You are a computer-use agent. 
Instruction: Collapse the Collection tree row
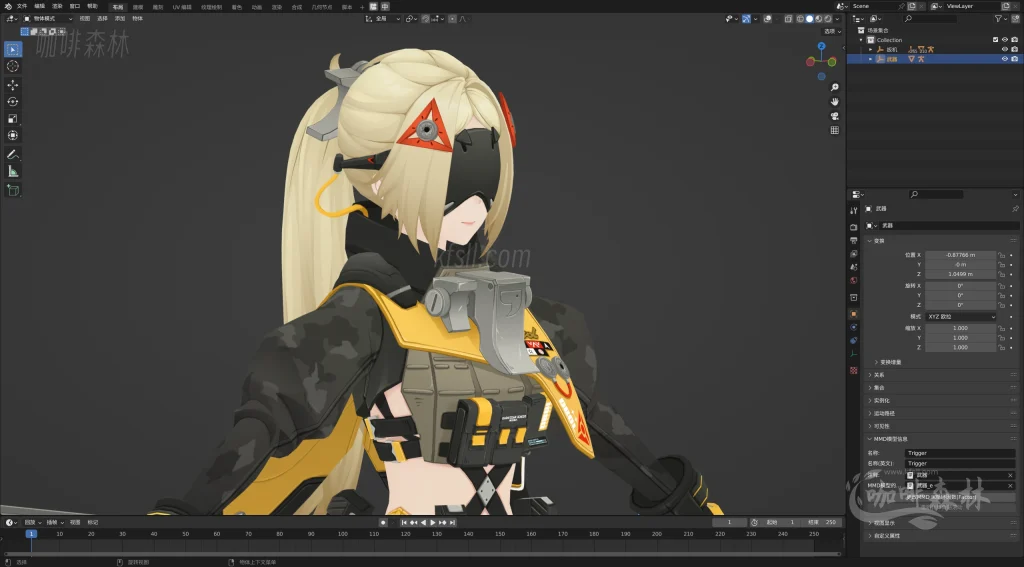click(x=862, y=40)
